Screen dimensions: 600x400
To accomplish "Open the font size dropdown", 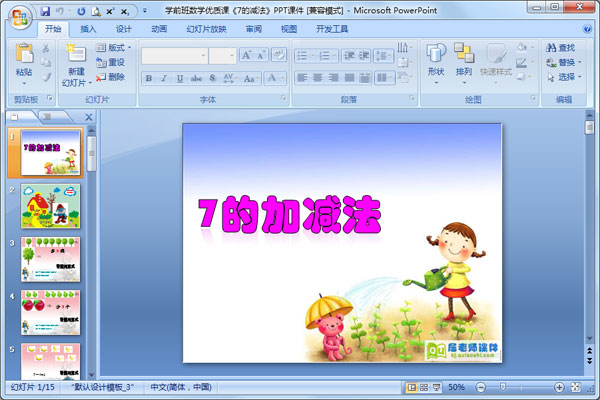I will tap(232, 56).
